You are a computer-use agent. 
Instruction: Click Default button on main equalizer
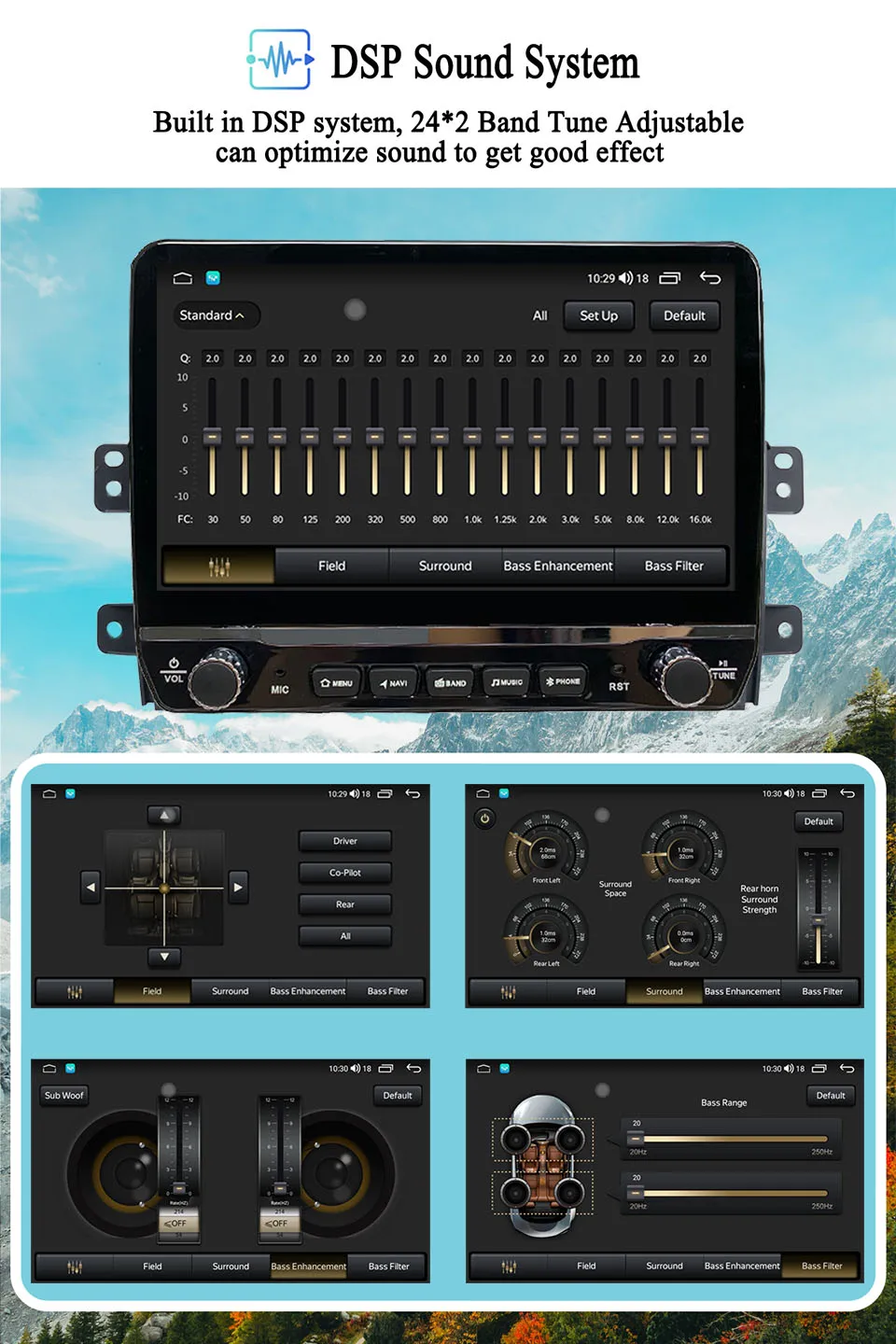[x=684, y=316]
